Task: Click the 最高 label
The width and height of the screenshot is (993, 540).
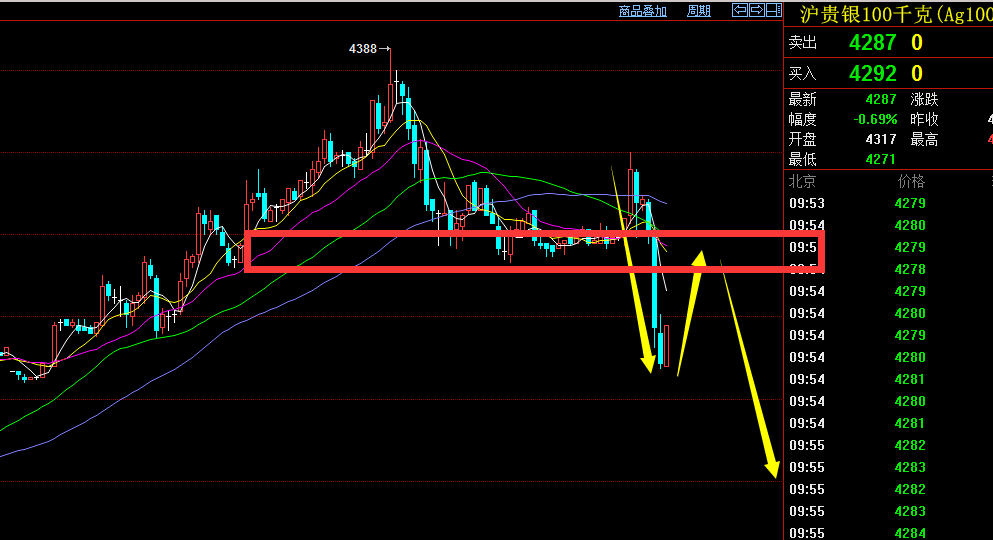Action: (924, 139)
